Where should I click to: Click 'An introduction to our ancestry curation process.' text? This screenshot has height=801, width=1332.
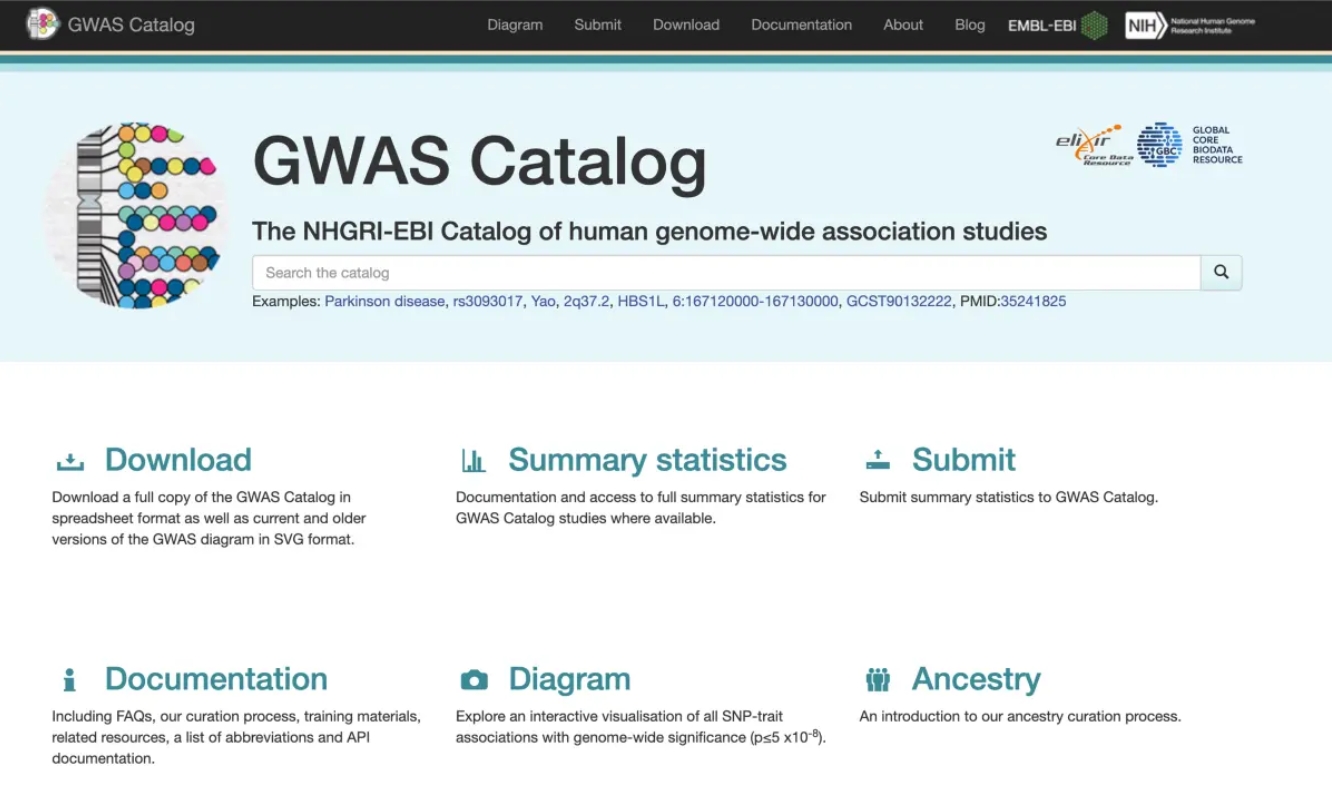coord(1020,716)
